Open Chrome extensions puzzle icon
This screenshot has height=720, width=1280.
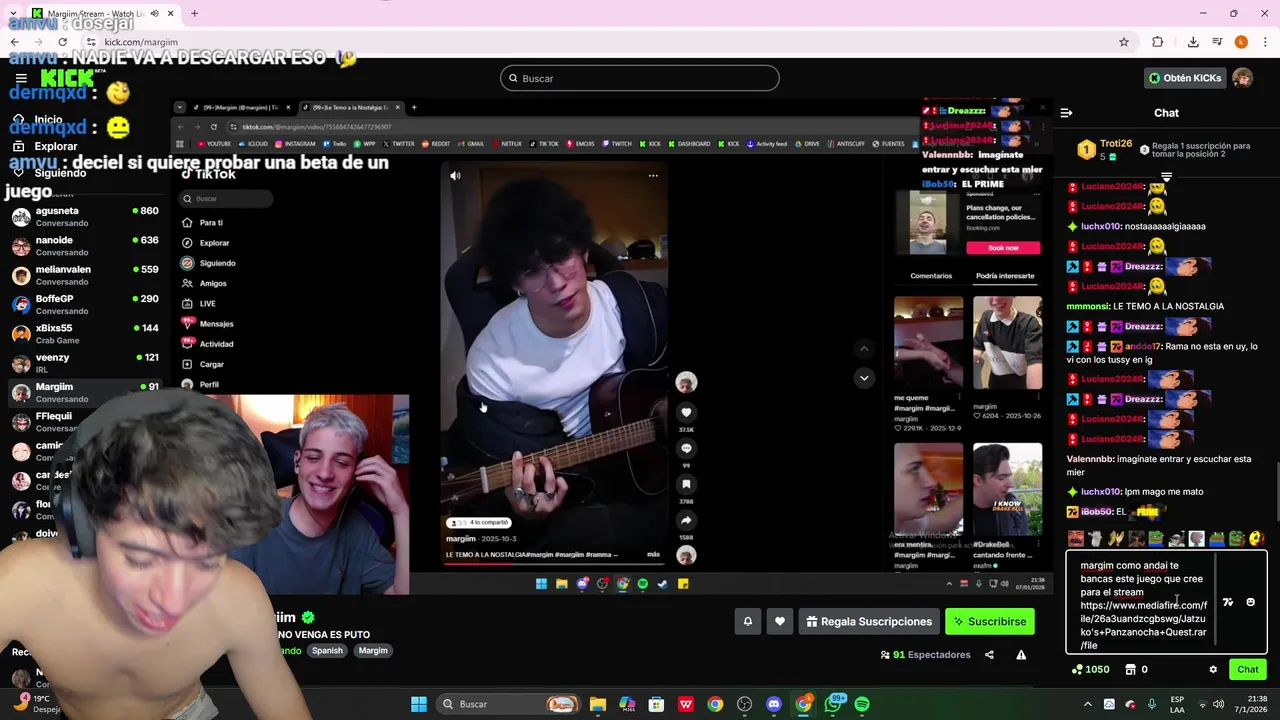pyautogui.click(x=1158, y=42)
